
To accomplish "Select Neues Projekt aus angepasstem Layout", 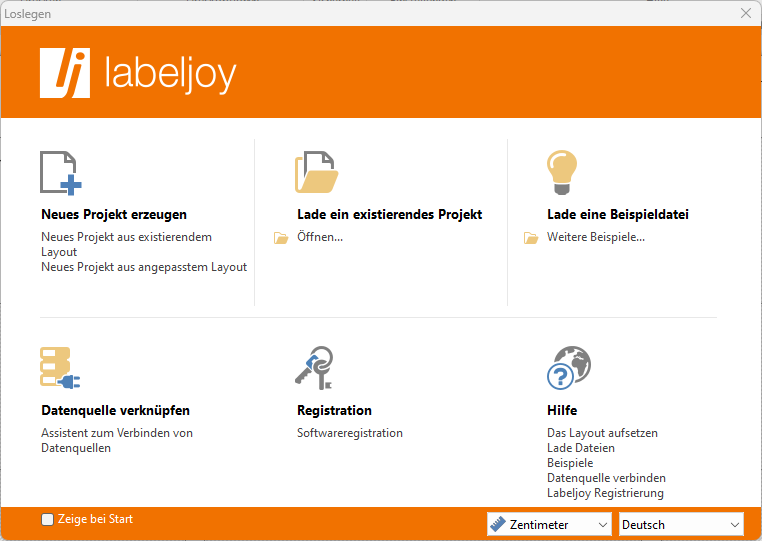I will 144,267.
